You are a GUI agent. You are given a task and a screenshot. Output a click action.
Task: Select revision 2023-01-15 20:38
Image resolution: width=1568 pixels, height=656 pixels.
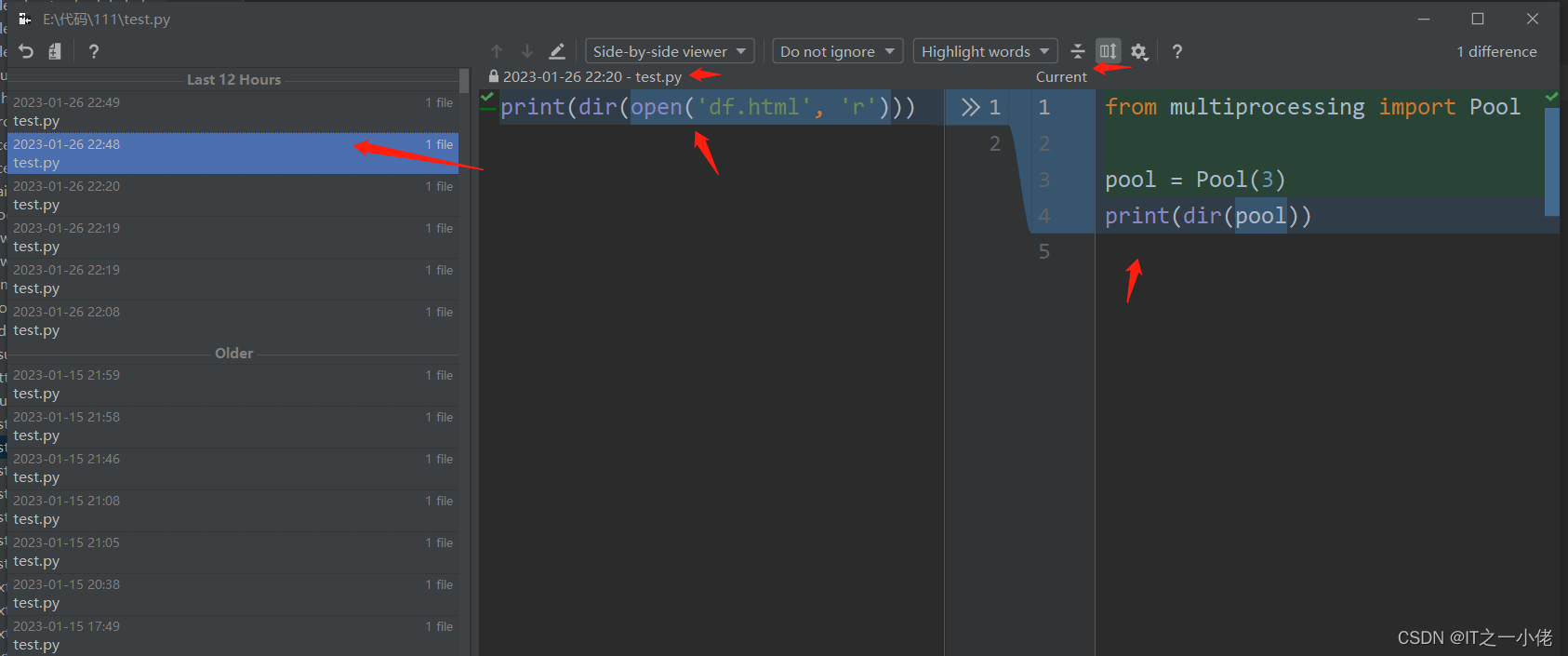[x=233, y=594]
